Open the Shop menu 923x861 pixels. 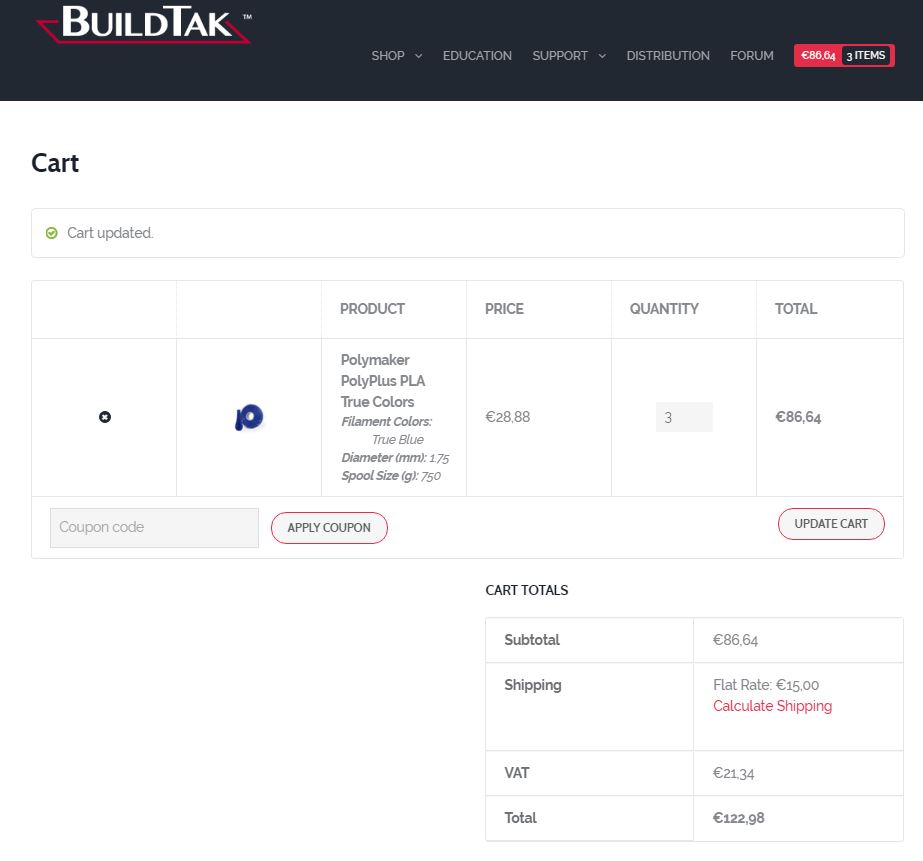[388, 56]
